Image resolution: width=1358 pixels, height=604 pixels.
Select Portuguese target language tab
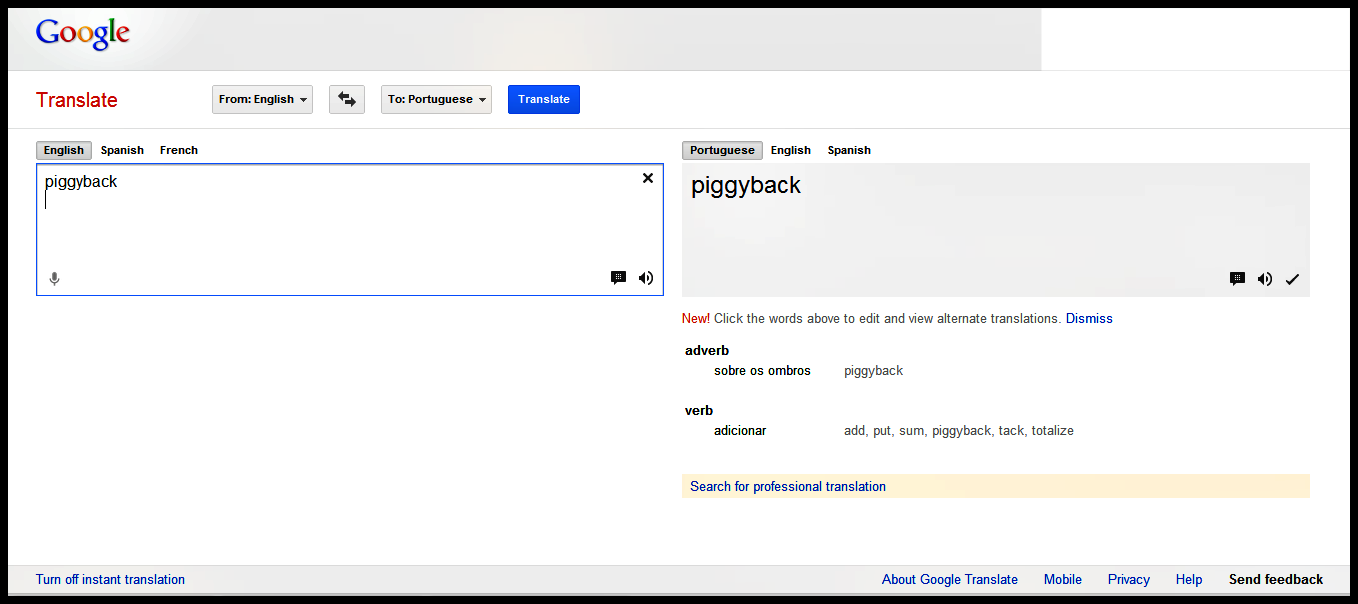pos(722,150)
